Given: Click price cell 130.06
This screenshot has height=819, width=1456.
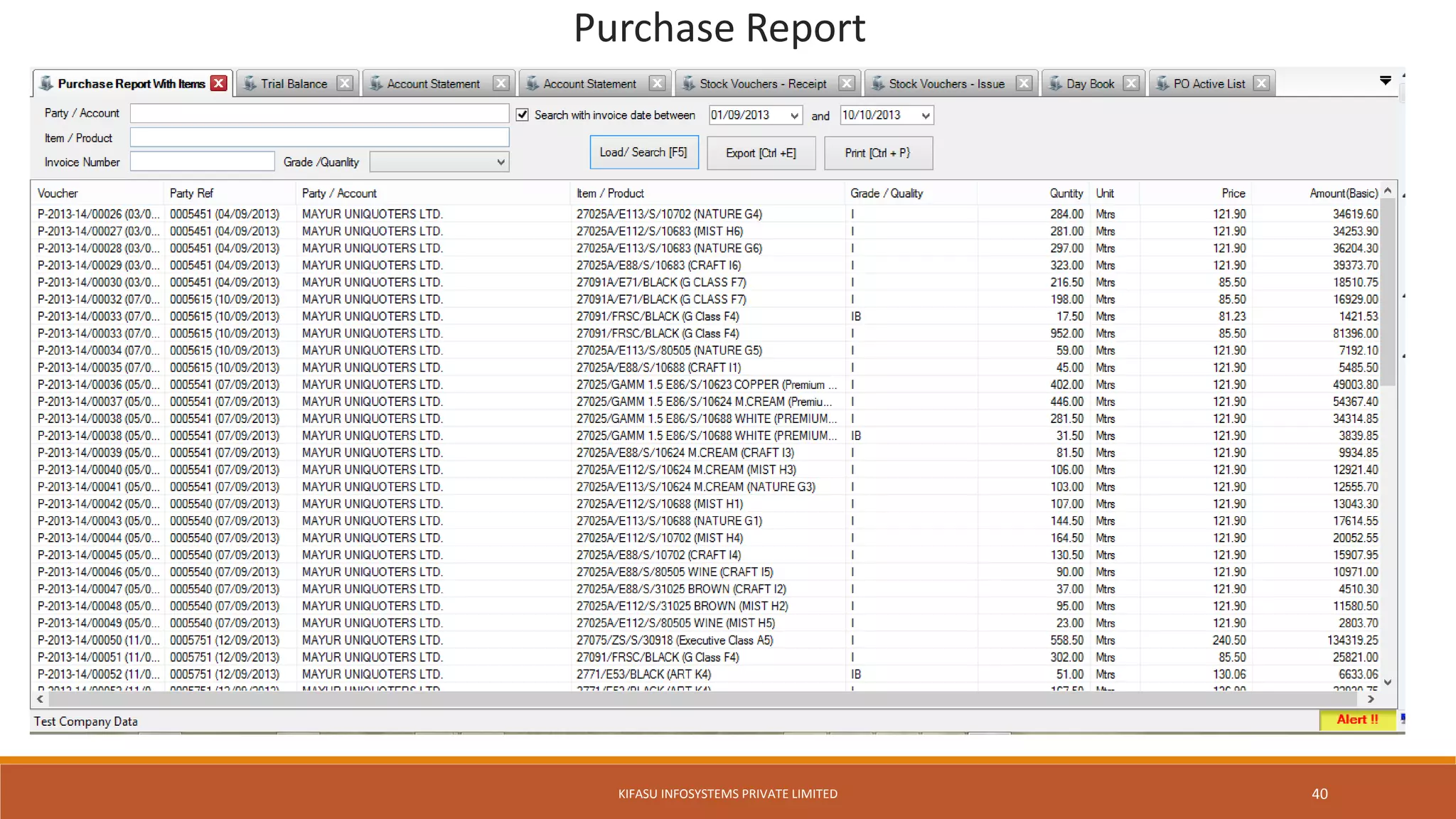Looking at the screenshot, I should pos(1229,674).
